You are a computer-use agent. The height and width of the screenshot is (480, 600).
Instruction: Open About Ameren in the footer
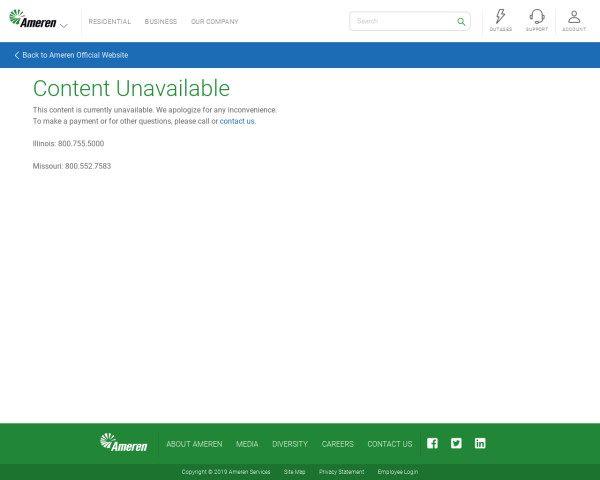[194, 444]
